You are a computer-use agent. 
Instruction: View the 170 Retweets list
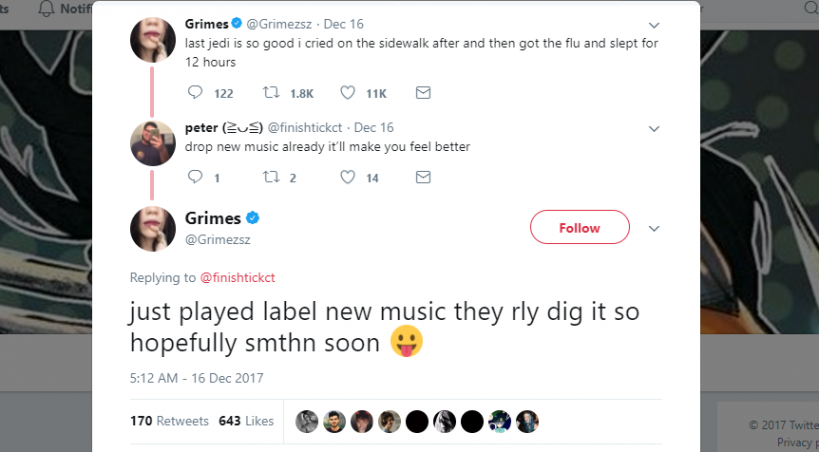(169, 421)
